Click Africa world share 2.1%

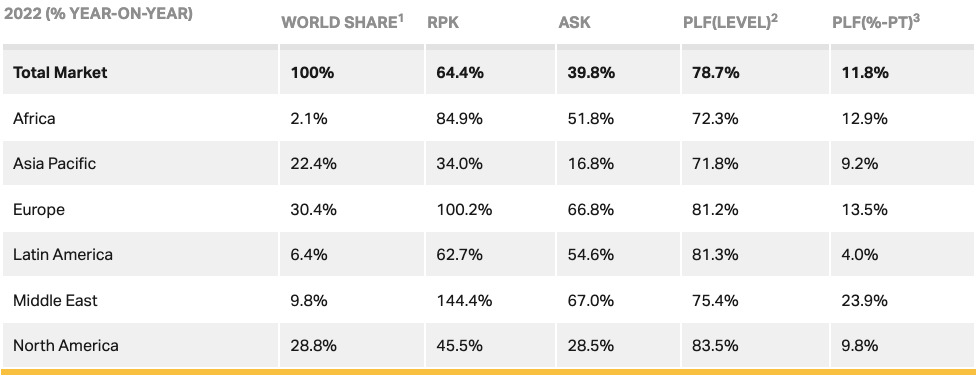tap(308, 118)
